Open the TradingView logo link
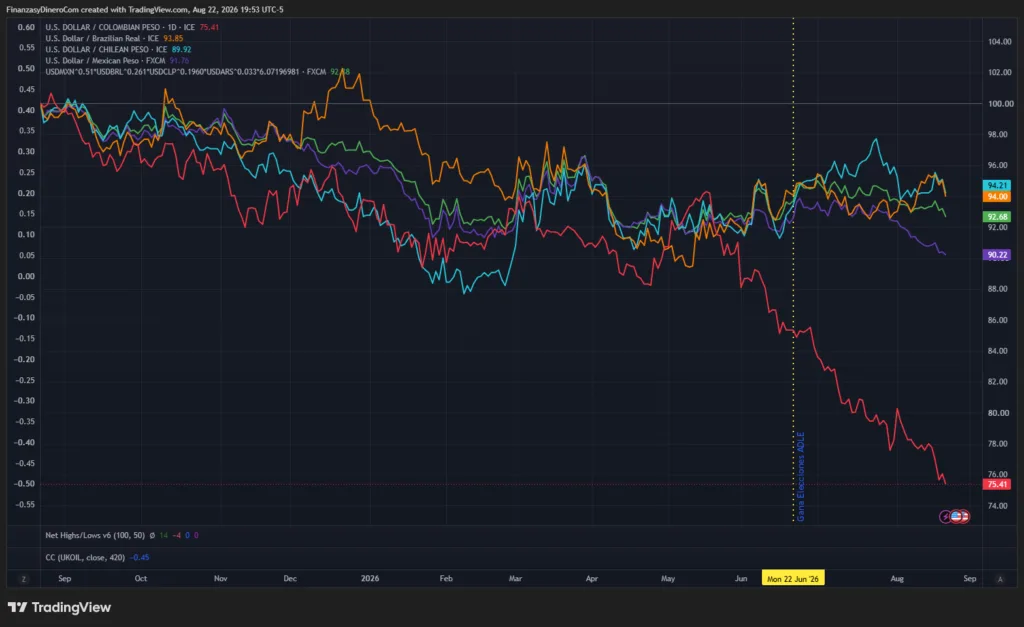Viewport: 1024px width, 627px height. pyautogui.click(x=59, y=607)
